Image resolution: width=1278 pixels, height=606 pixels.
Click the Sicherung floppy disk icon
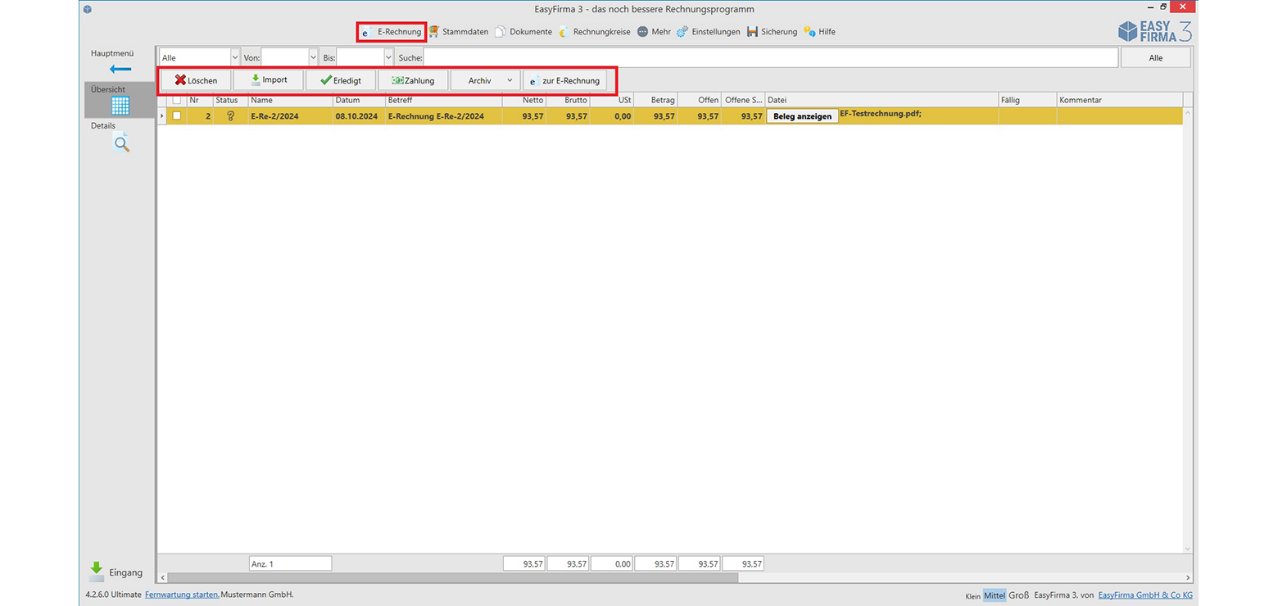pyautogui.click(x=752, y=32)
